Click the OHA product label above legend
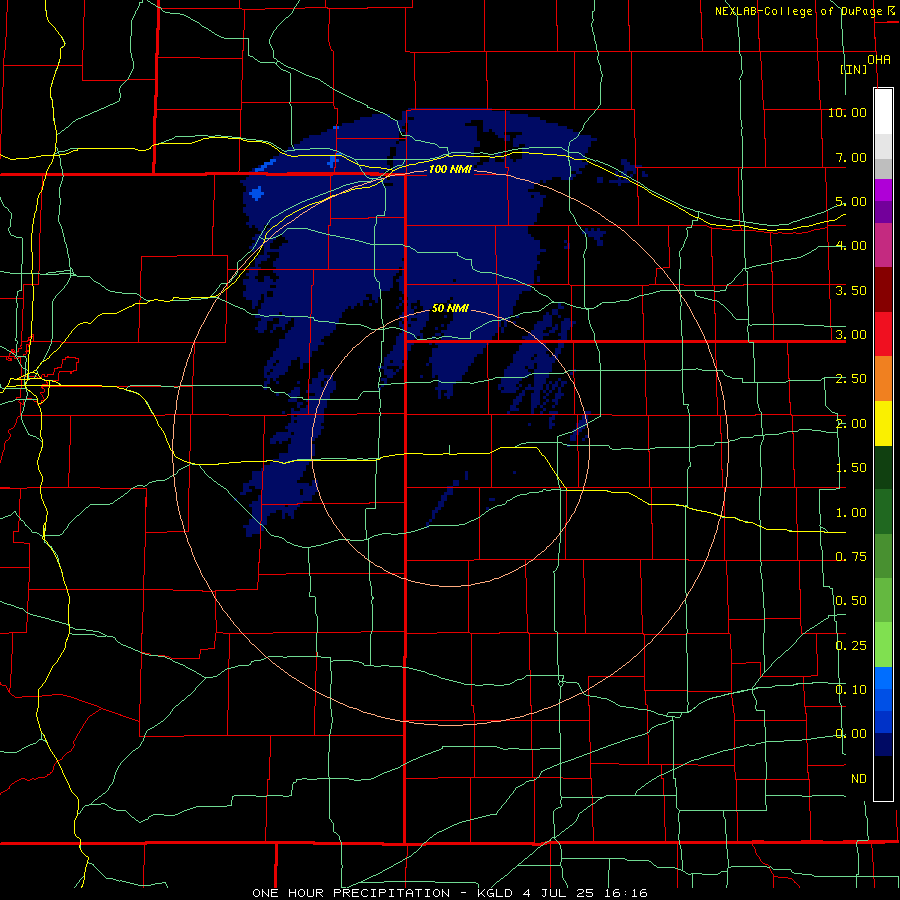 pos(879,60)
